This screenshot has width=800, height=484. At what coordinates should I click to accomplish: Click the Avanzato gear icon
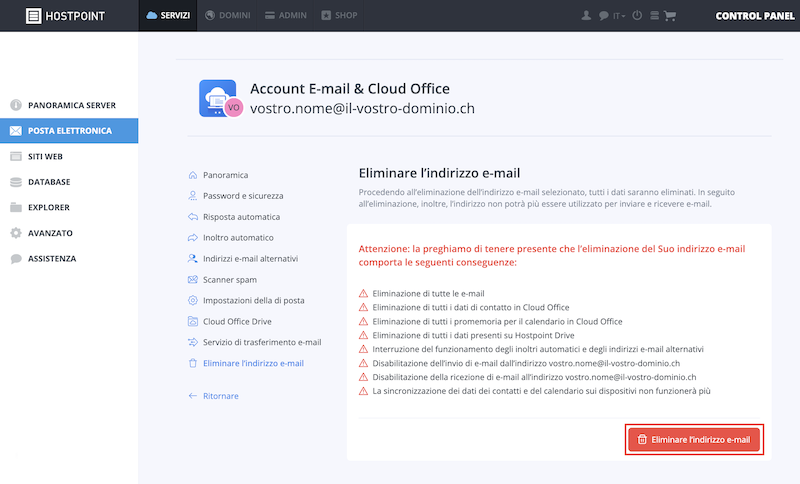point(16,233)
